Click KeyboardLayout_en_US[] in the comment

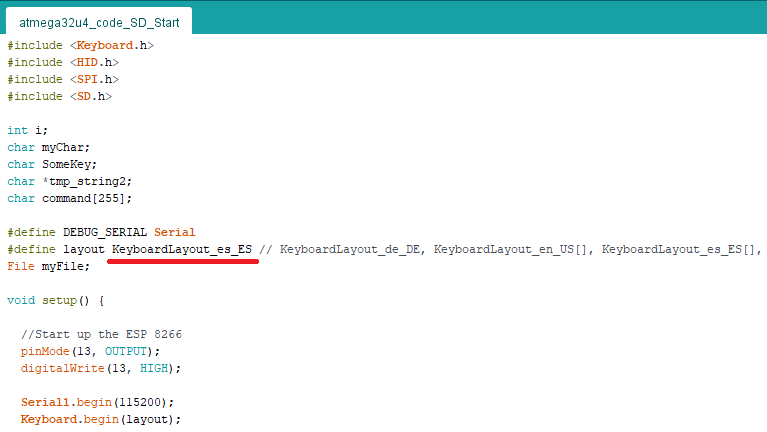[510, 250]
